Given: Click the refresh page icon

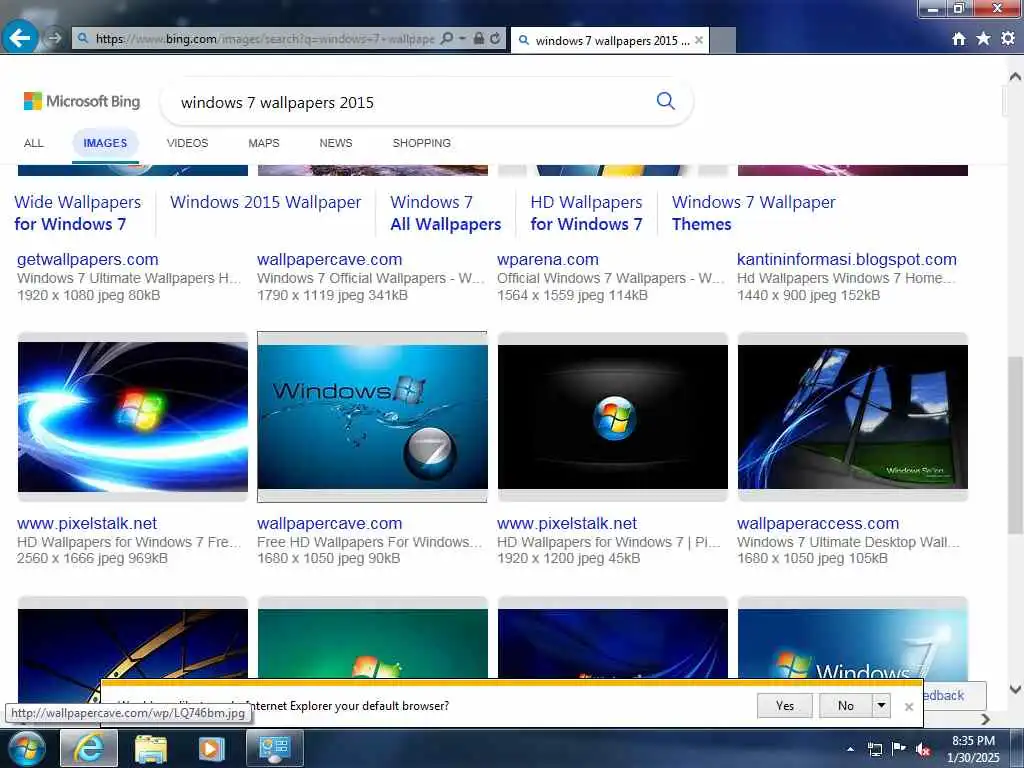Looking at the screenshot, I should point(496,39).
